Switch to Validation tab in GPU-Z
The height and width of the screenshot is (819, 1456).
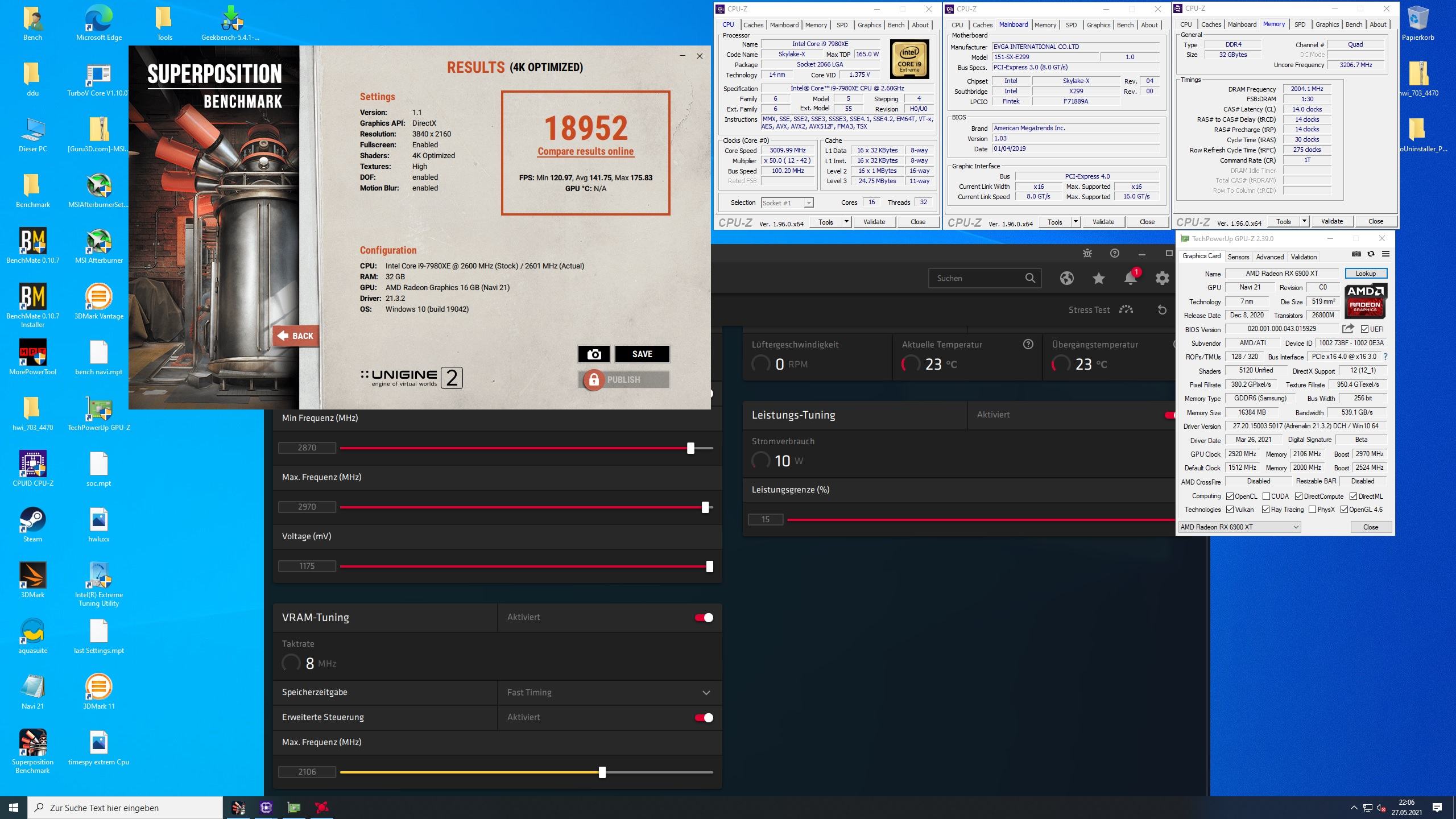(1304, 257)
